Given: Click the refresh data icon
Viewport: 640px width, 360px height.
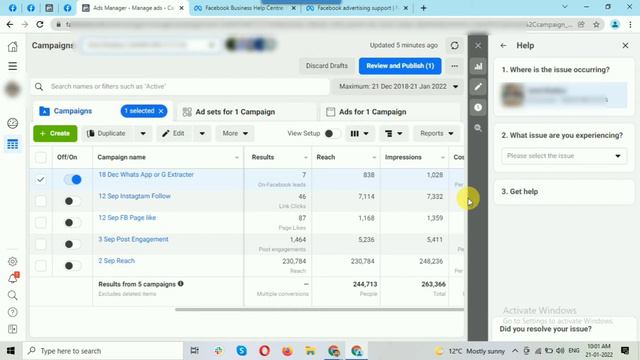Looking at the screenshot, I should tap(455, 46).
